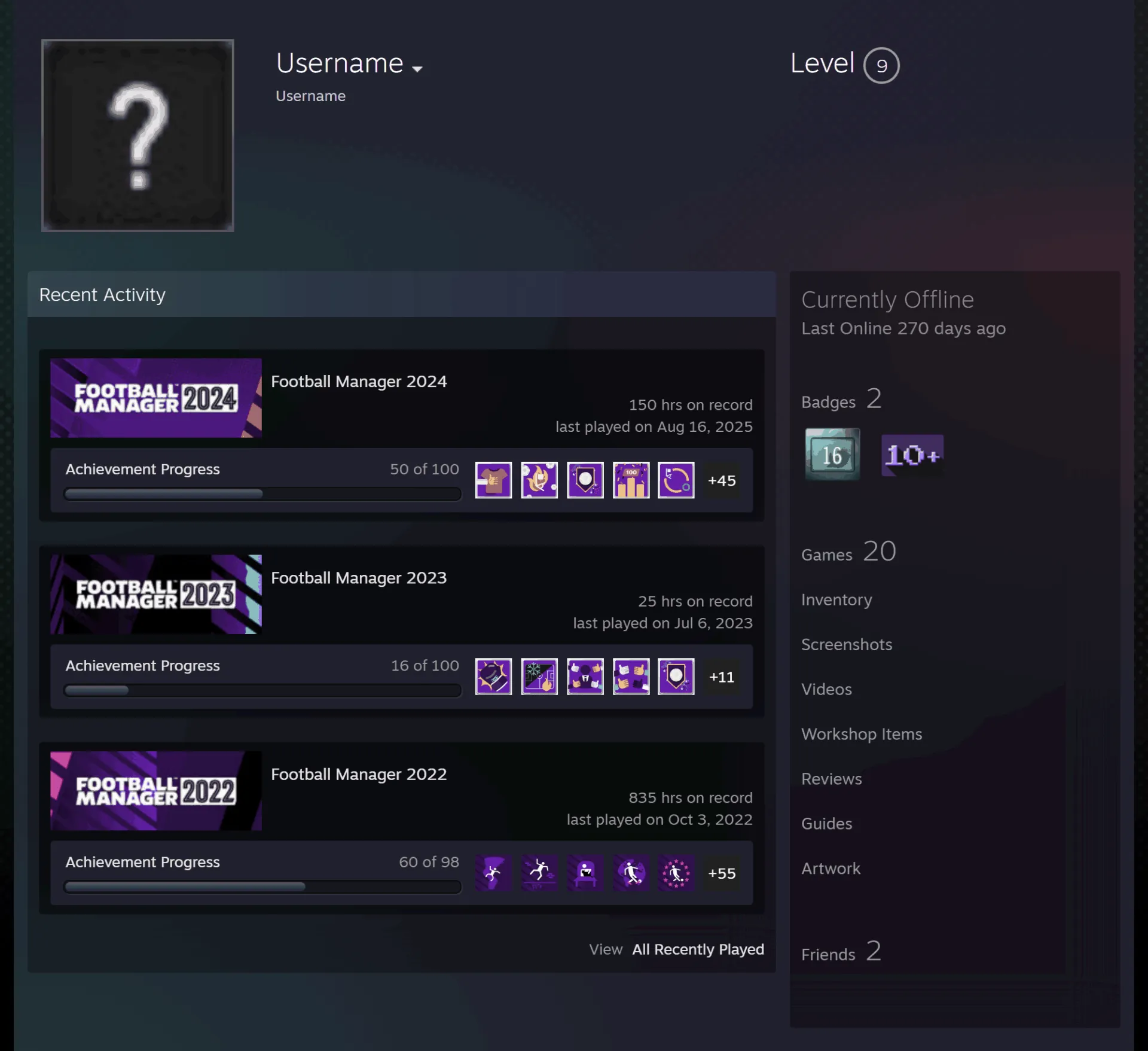Show the +55 more achievements for Football Manager 2022

tap(722, 873)
